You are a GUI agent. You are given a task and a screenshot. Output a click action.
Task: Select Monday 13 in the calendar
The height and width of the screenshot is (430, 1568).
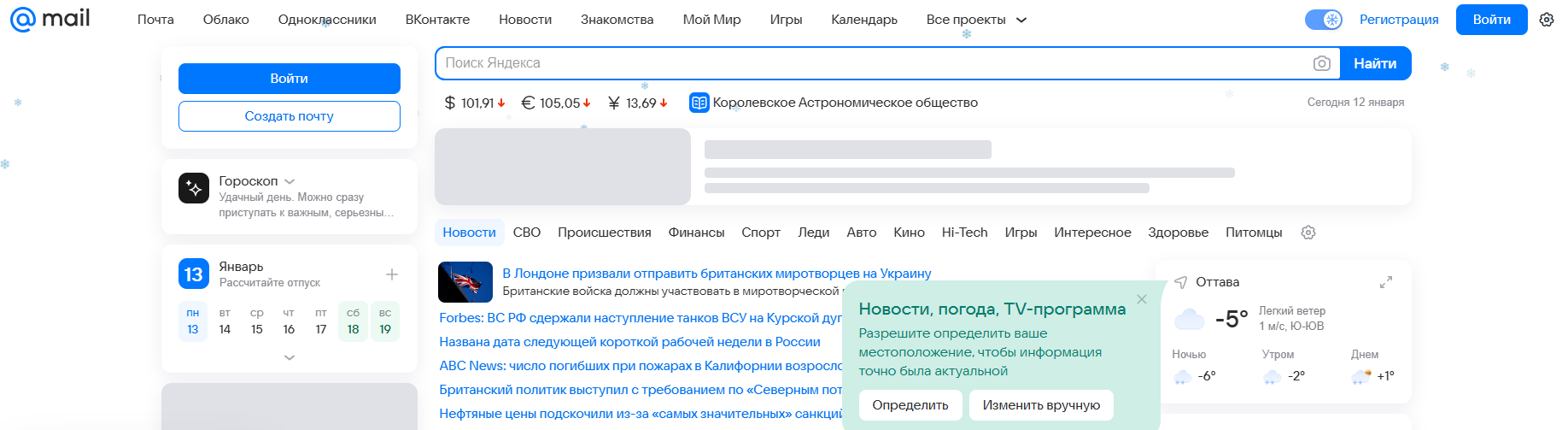193,321
